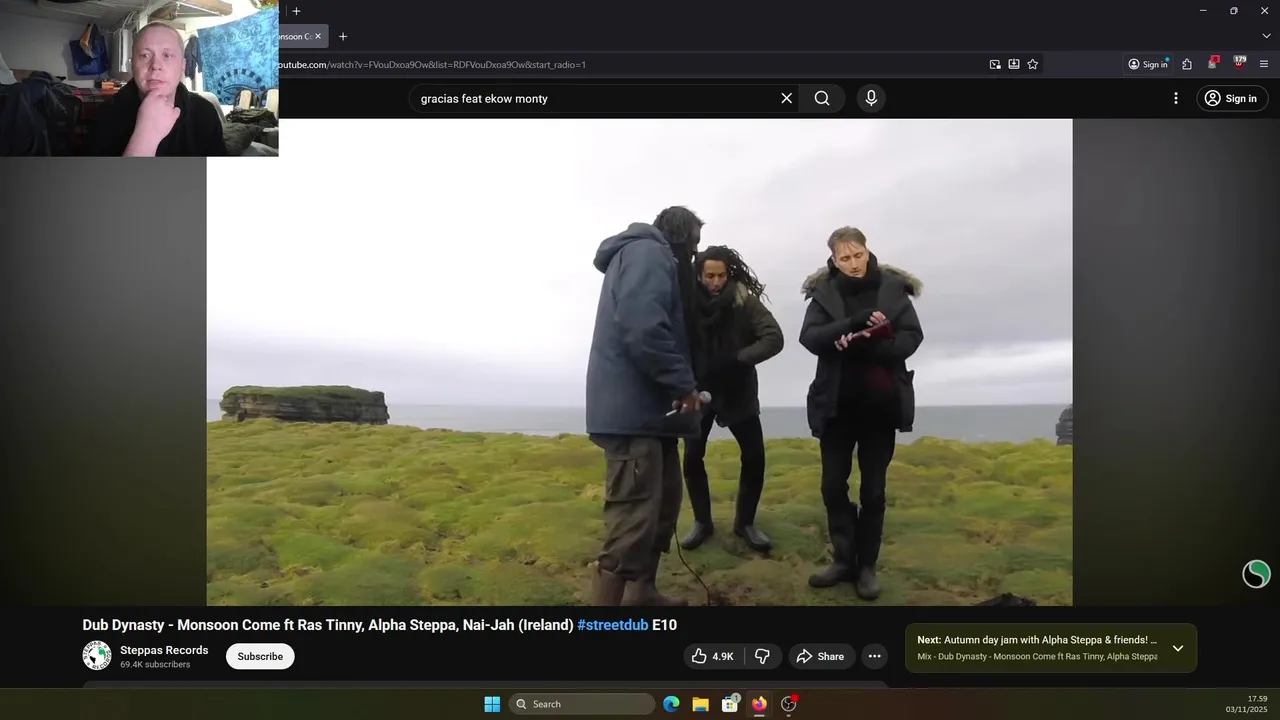The height and width of the screenshot is (720, 1280).
Task: Click YouTube Sign in button
Action: 1232,98
